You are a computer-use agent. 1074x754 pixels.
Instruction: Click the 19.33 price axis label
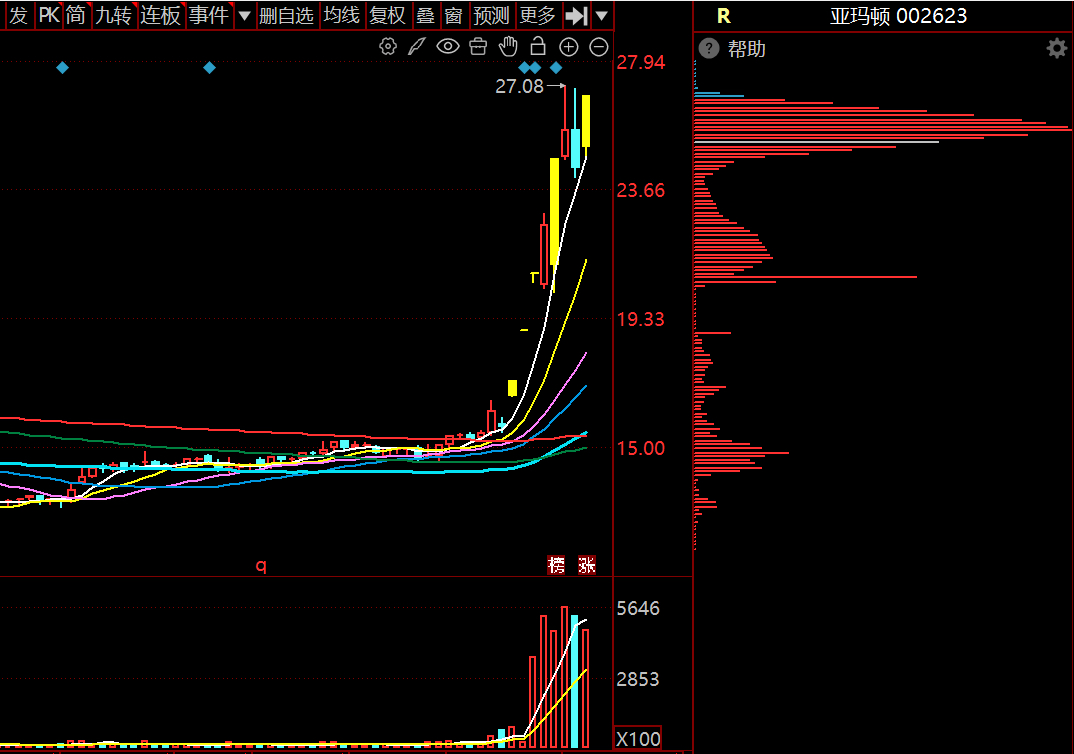click(x=640, y=319)
